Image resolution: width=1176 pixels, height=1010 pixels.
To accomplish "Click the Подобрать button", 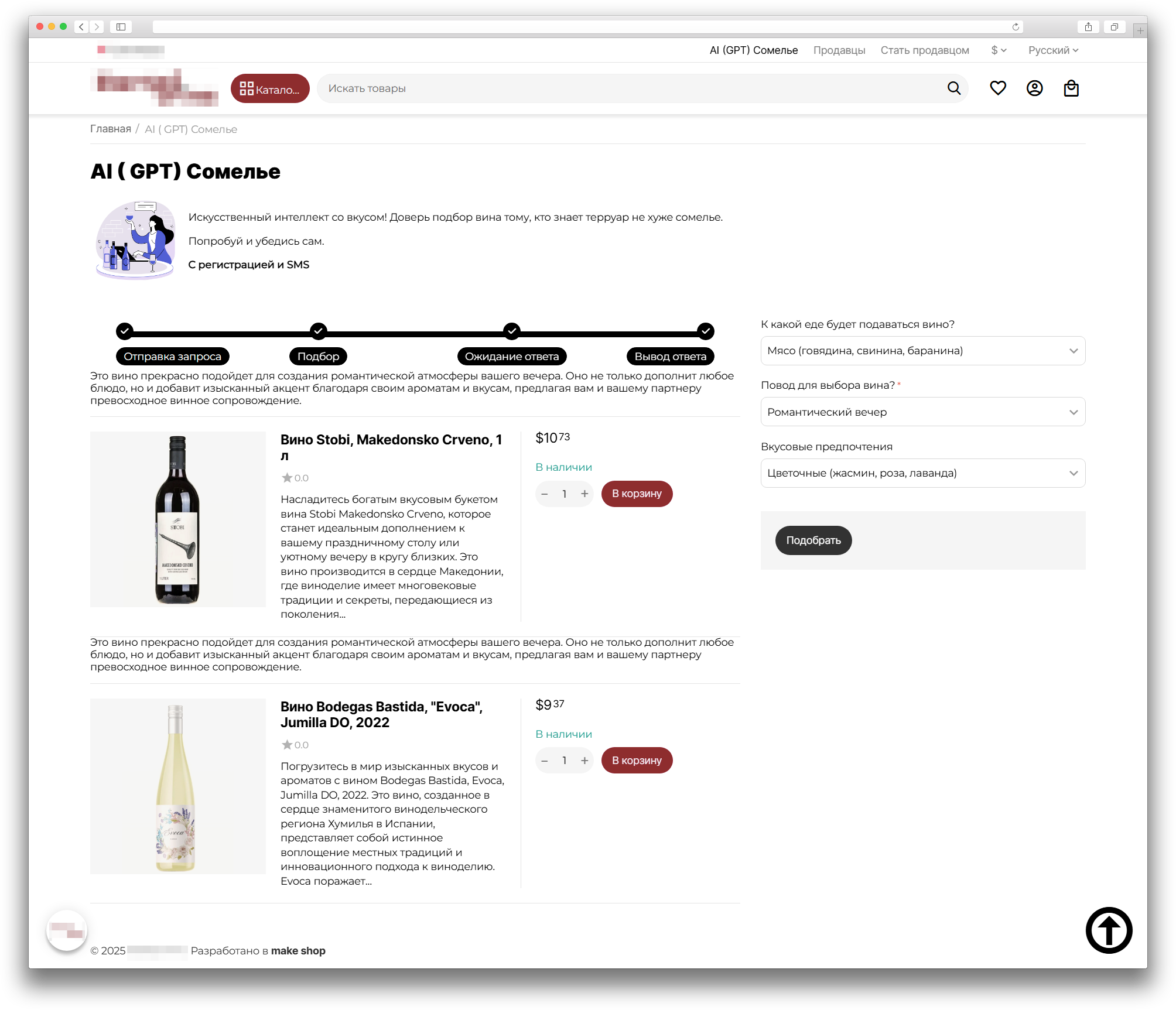I will coord(813,540).
